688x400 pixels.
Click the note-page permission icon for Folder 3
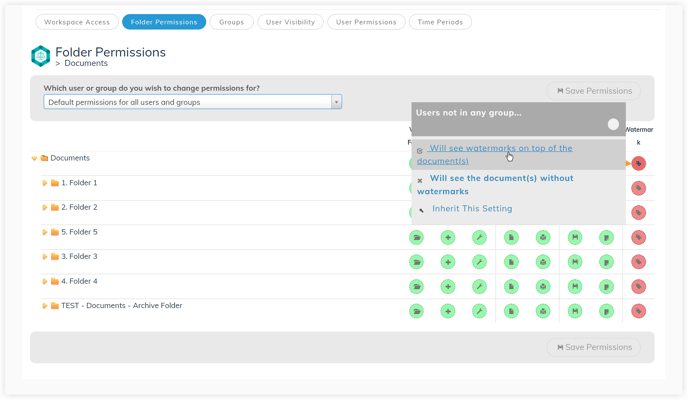click(x=606, y=262)
